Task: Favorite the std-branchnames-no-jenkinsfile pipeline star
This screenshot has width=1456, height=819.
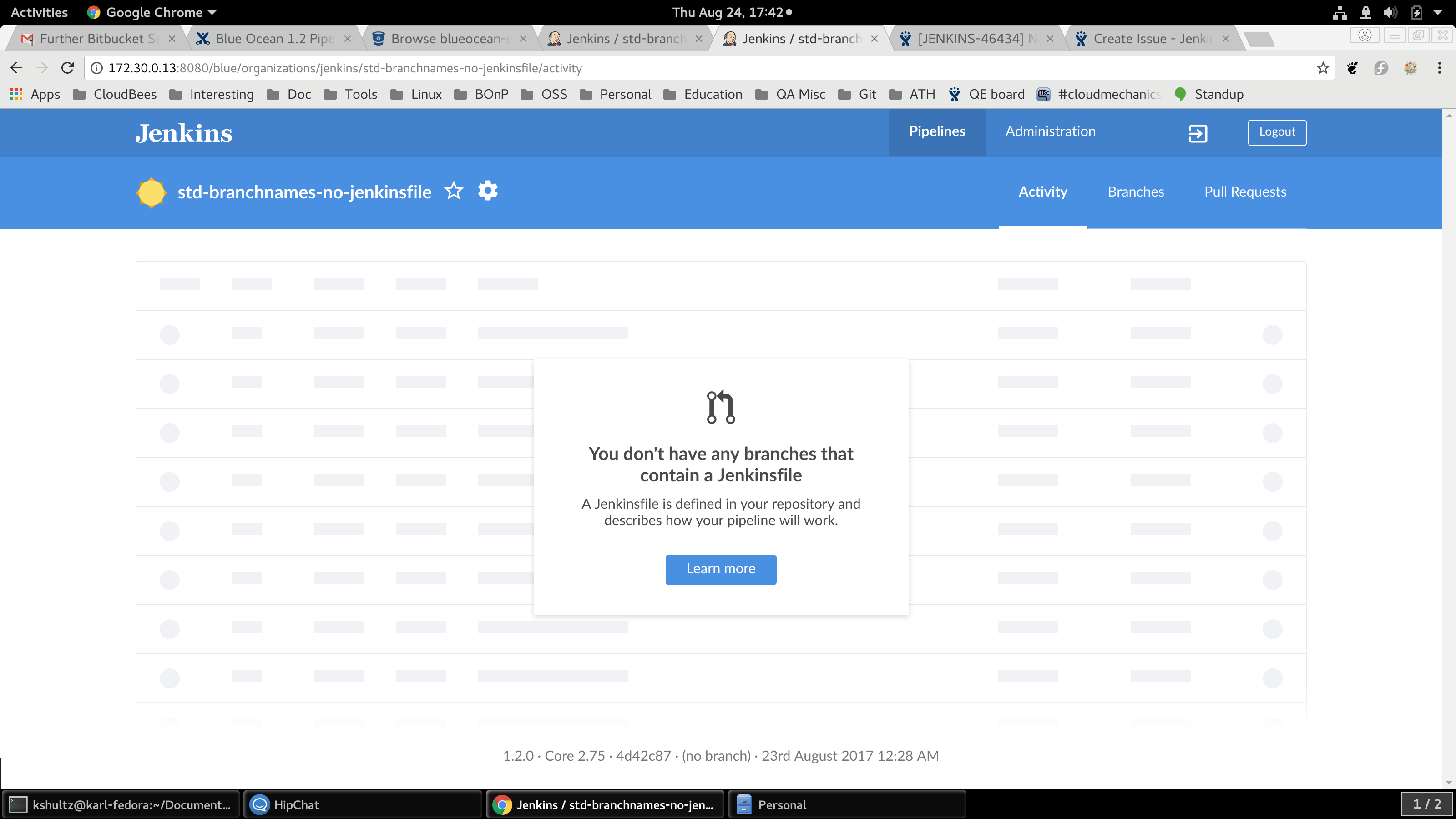Action: pyautogui.click(x=453, y=191)
